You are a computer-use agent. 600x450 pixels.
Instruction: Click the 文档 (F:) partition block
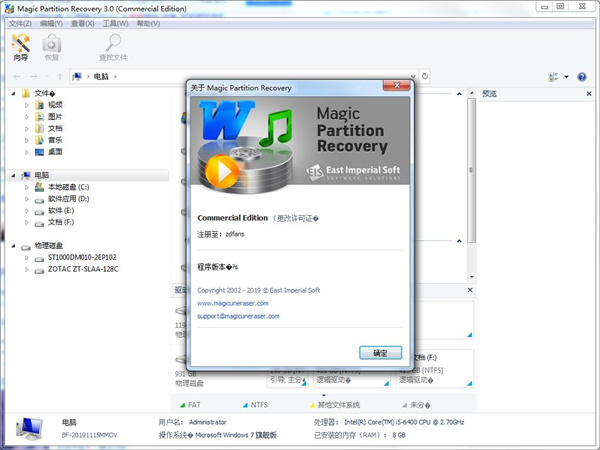435,368
